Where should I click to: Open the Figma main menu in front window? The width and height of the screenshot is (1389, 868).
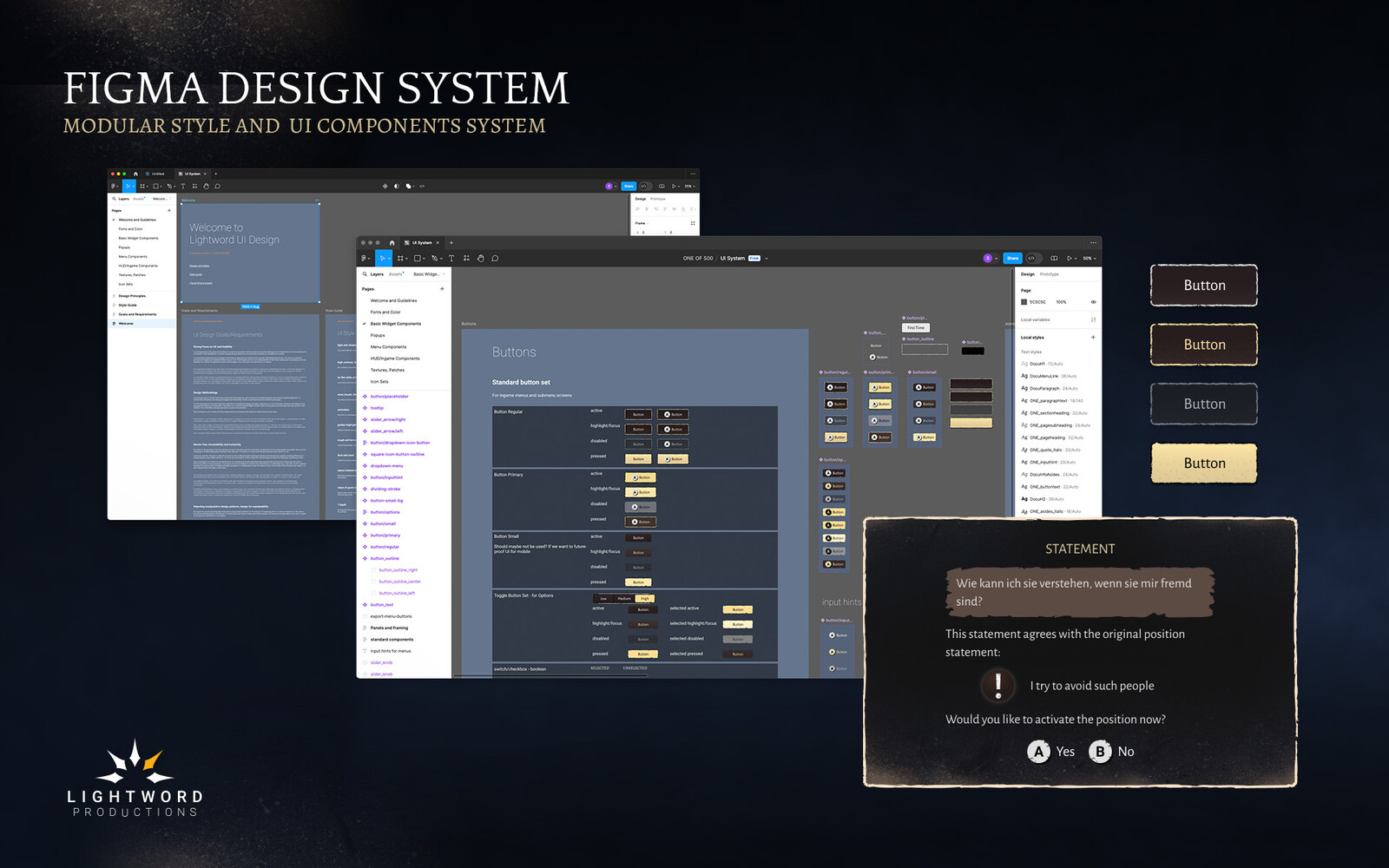coord(365,258)
